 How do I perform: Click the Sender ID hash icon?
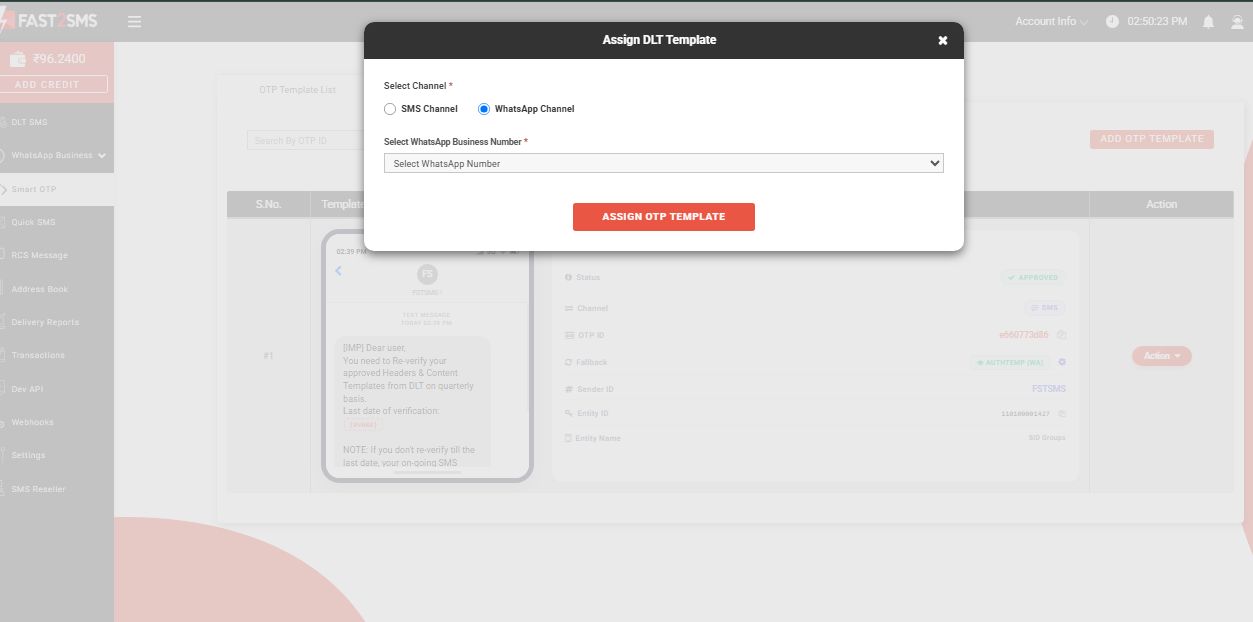point(569,389)
